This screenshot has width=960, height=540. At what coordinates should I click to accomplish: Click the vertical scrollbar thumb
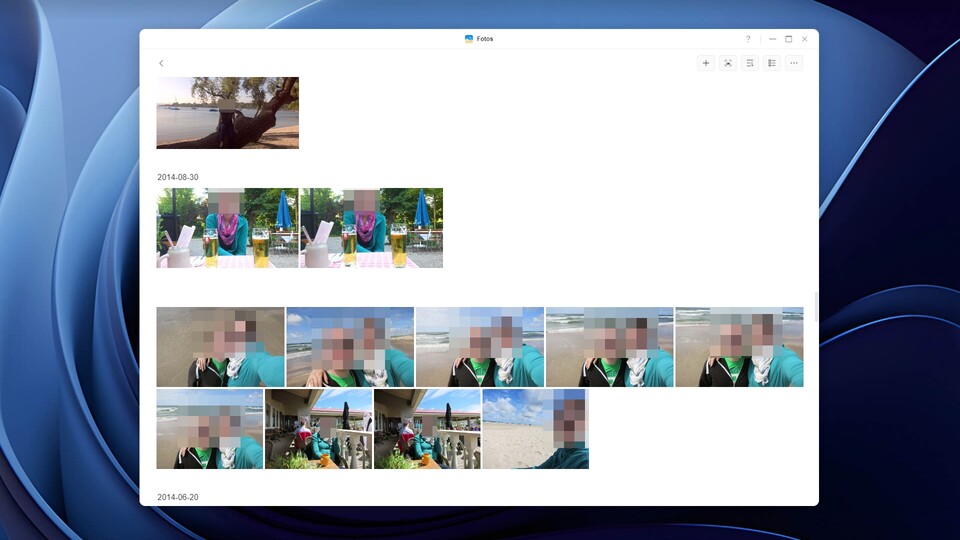click(816, 307)
